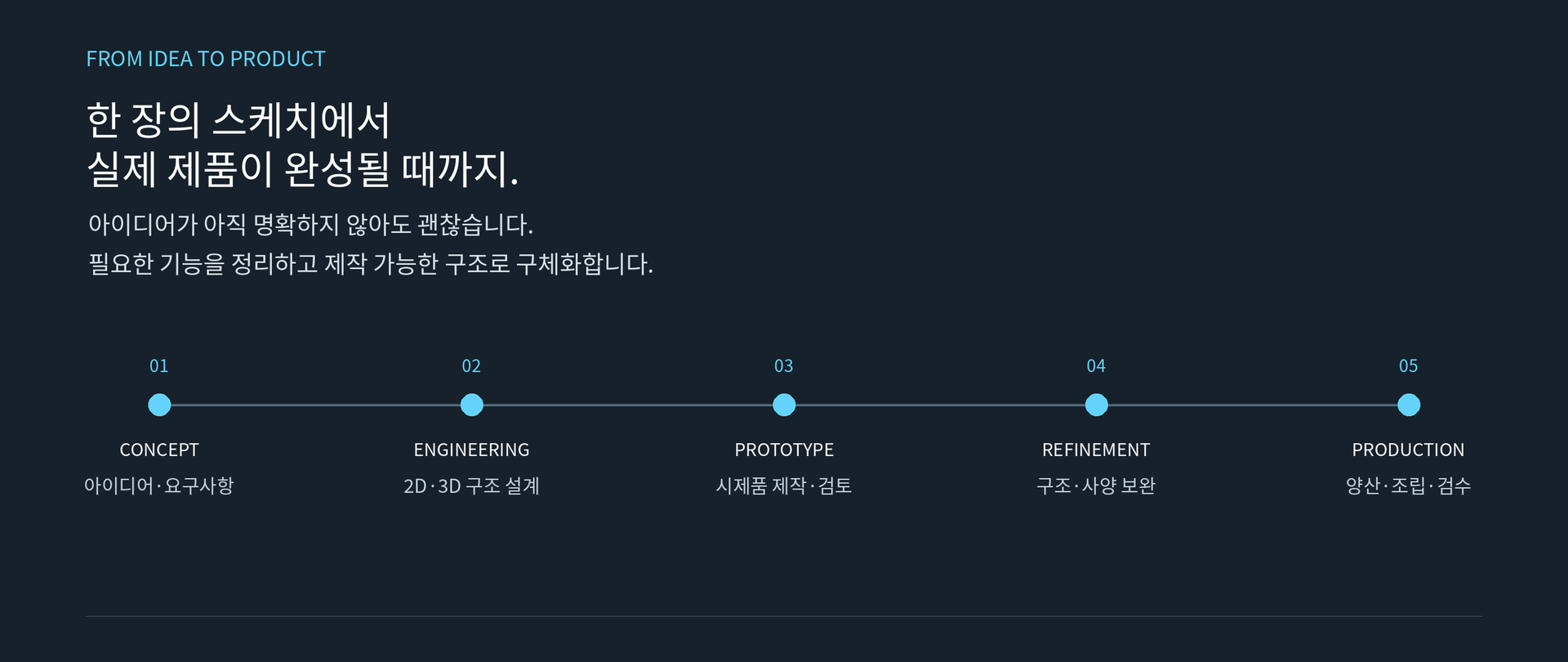Click the number 01 above the timeline
Screen dimensions: 1568x662
159,366
